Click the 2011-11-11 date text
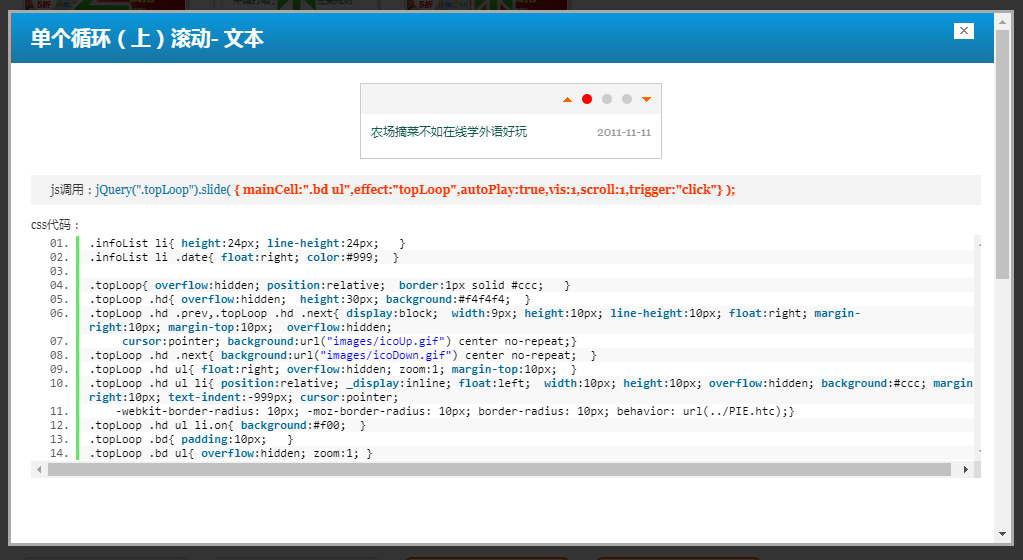 point(624,132)
